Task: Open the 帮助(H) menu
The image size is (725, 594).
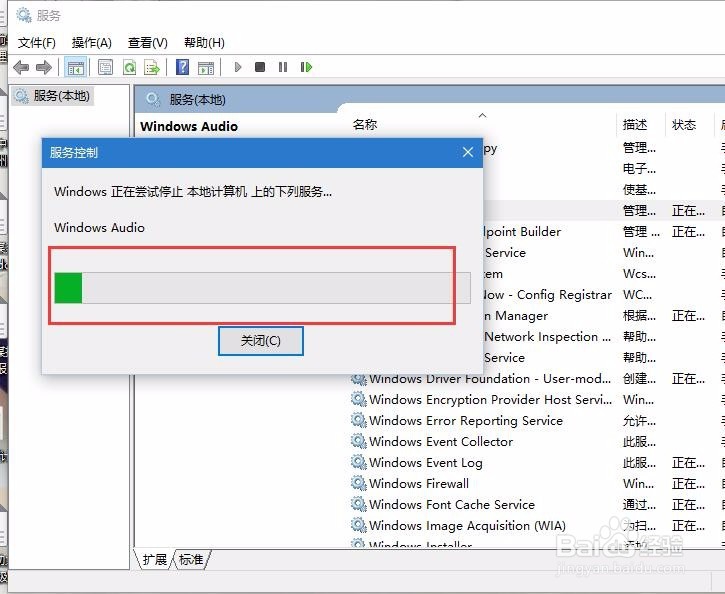Action: pyautogui.click(x=204, y=43)
